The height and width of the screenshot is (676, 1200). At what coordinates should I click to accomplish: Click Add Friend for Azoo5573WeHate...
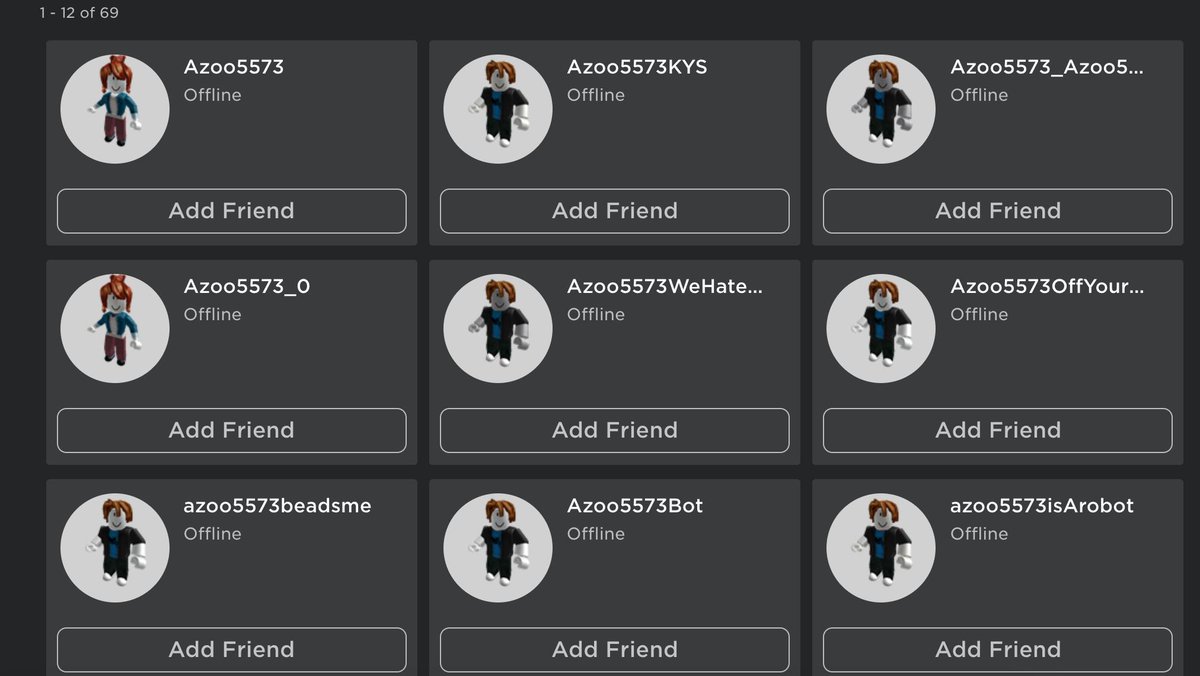point(615,430)
